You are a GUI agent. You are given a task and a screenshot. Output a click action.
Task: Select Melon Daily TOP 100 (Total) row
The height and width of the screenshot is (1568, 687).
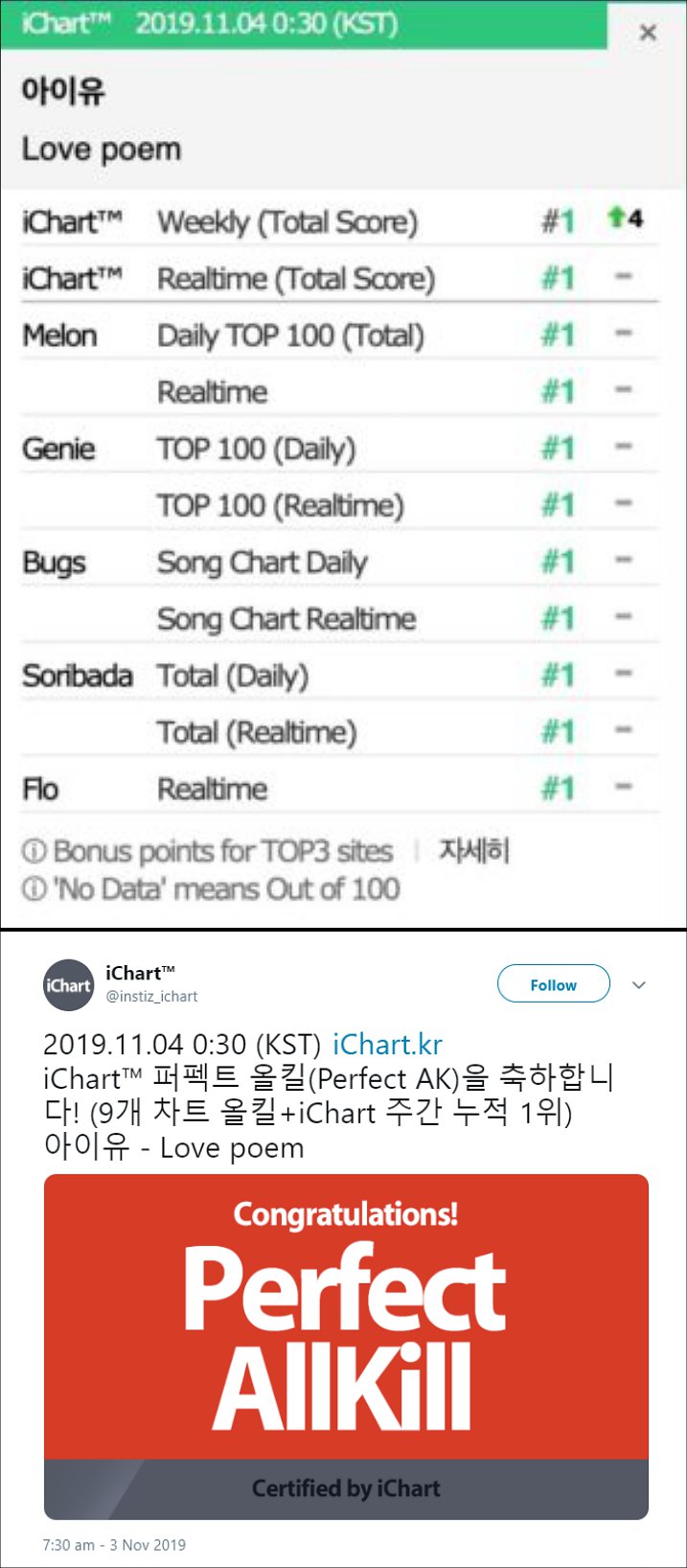pyautogui.click(x=340, y=334)
